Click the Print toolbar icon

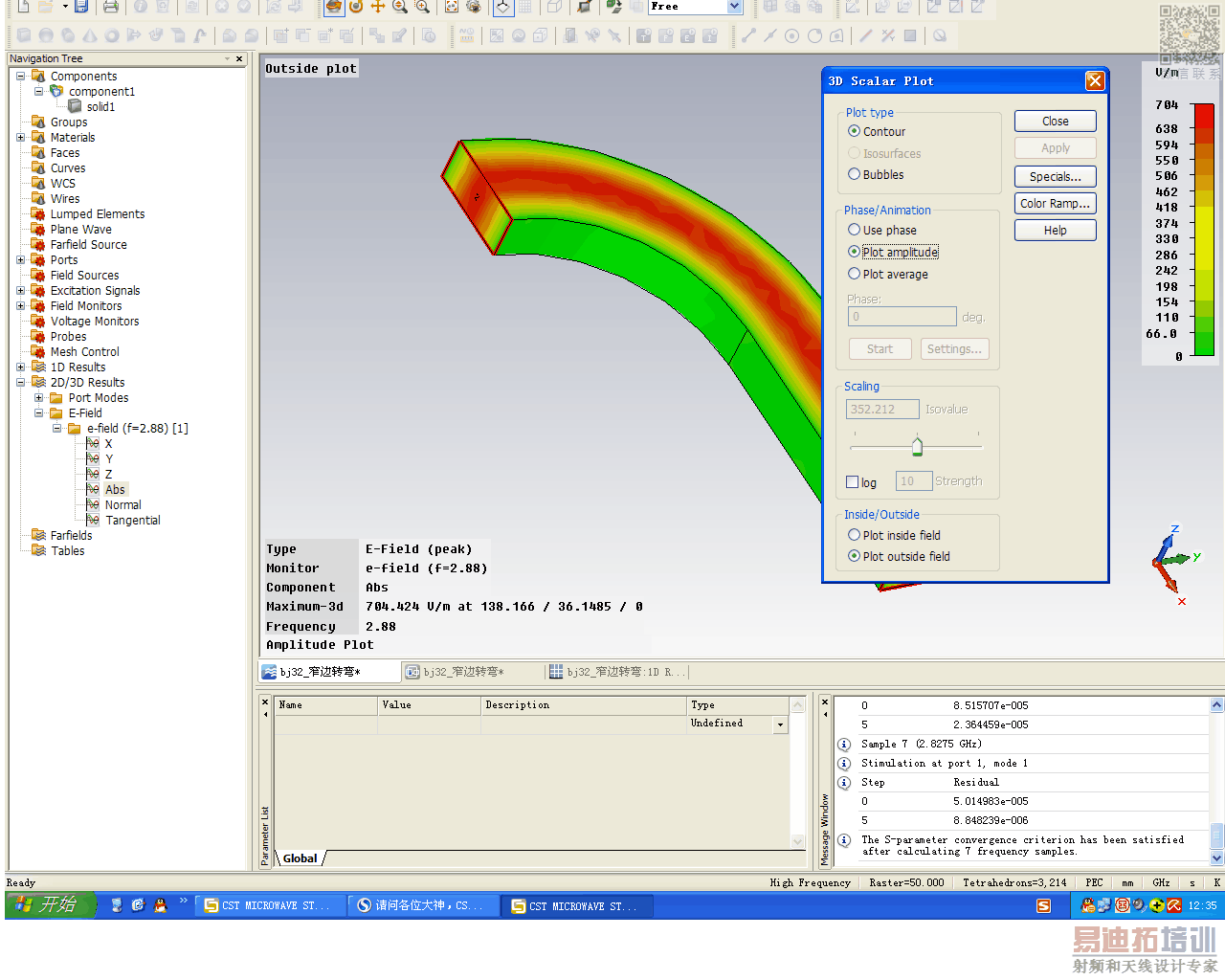click(111, 7)
